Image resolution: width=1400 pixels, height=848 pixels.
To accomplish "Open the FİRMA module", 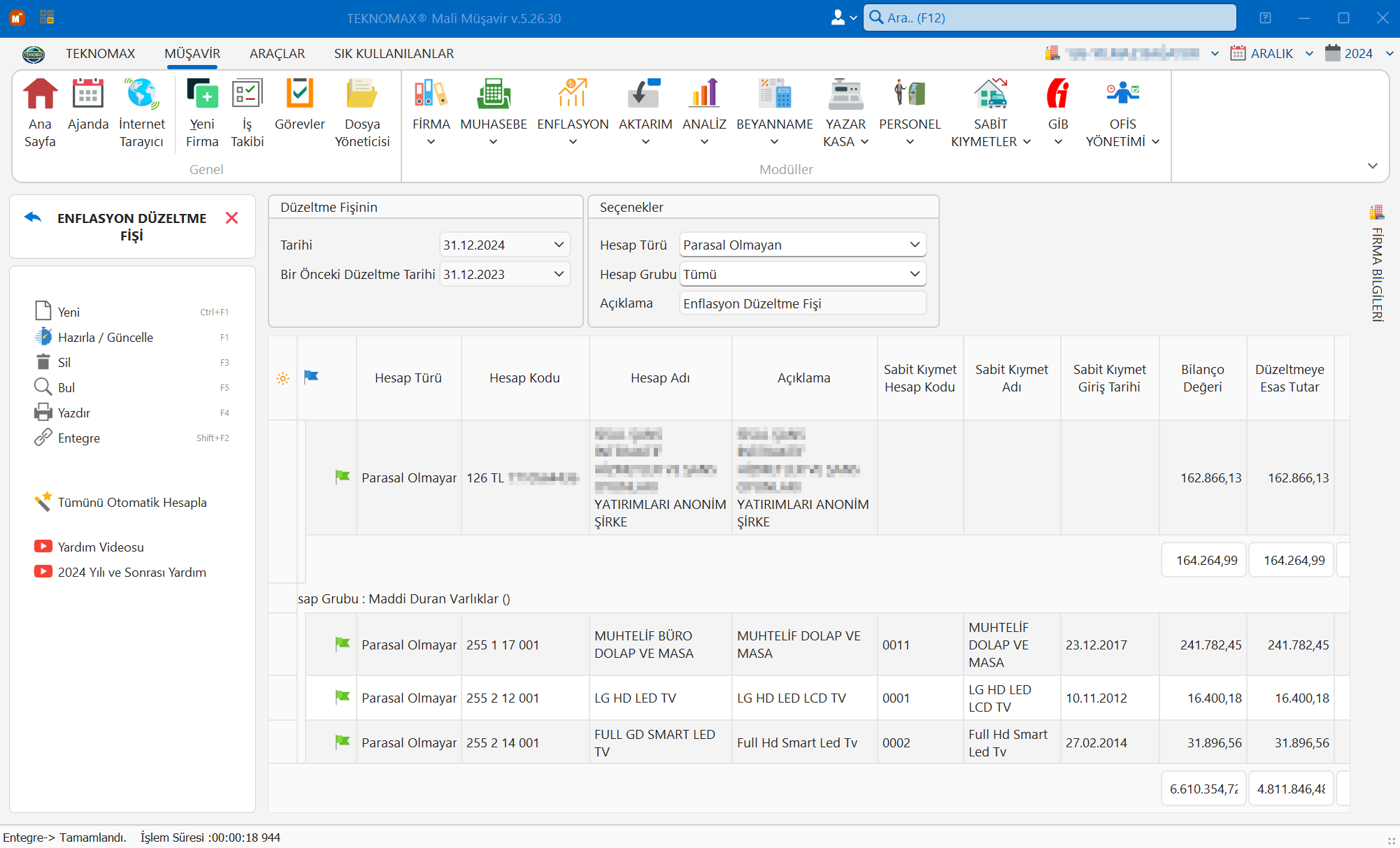I will (431, 113).
